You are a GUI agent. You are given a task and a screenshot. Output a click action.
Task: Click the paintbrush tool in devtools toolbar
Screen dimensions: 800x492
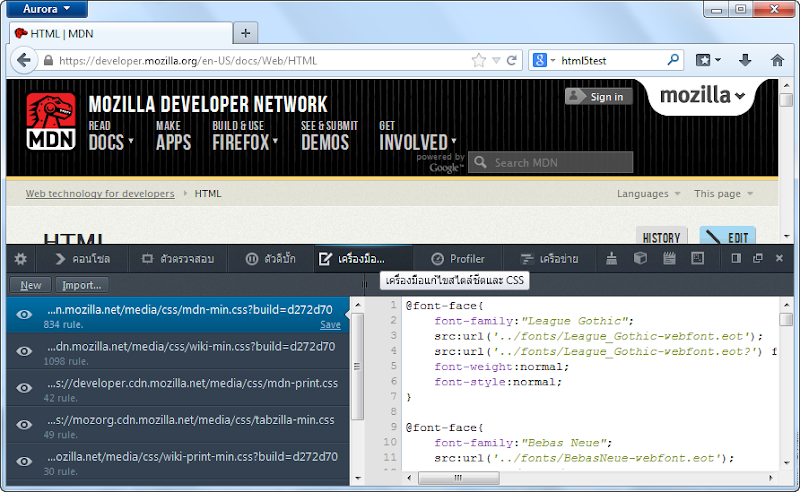[x=611, y=259]
